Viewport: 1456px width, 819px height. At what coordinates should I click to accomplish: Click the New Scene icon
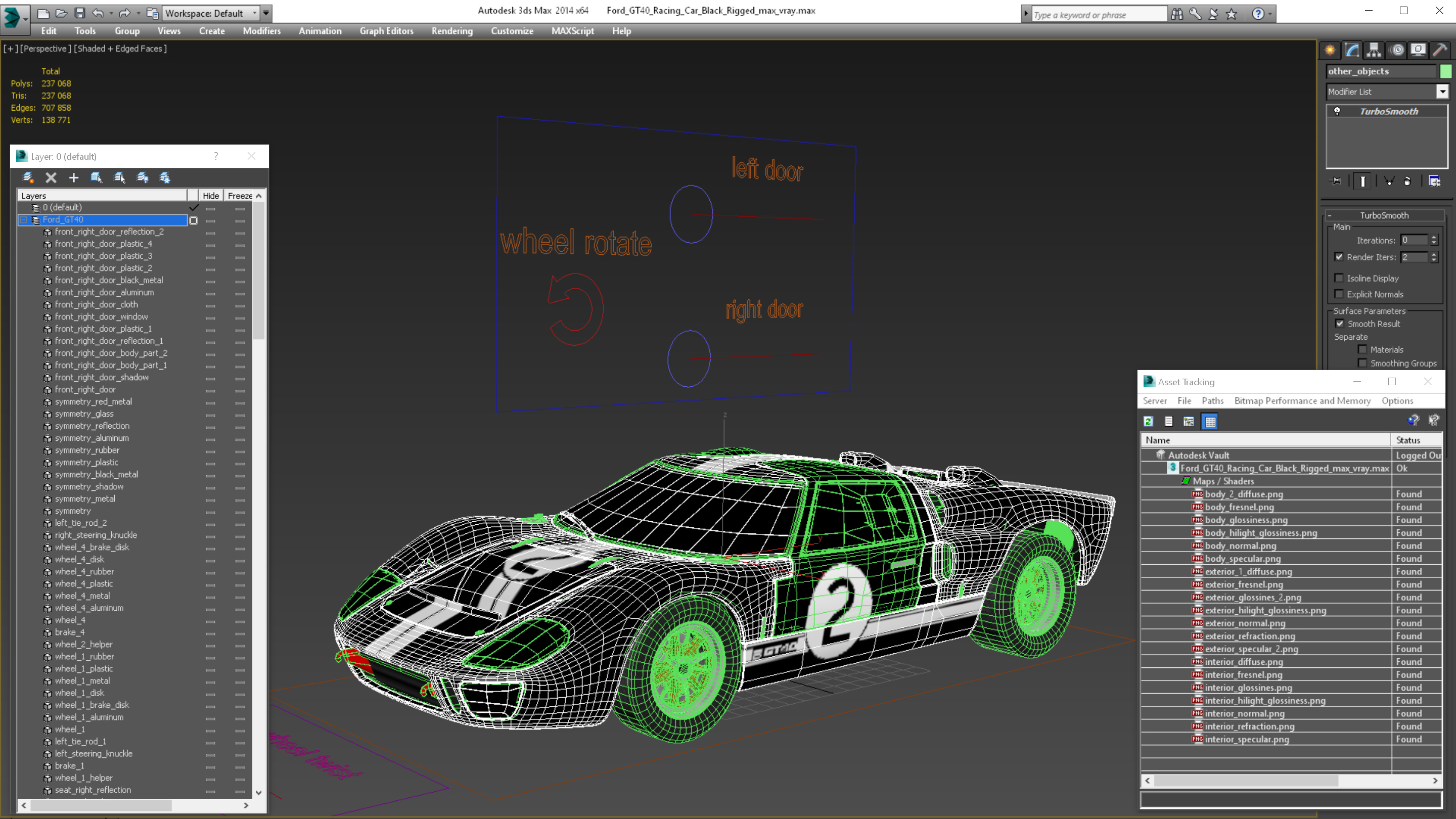[43, 13]
